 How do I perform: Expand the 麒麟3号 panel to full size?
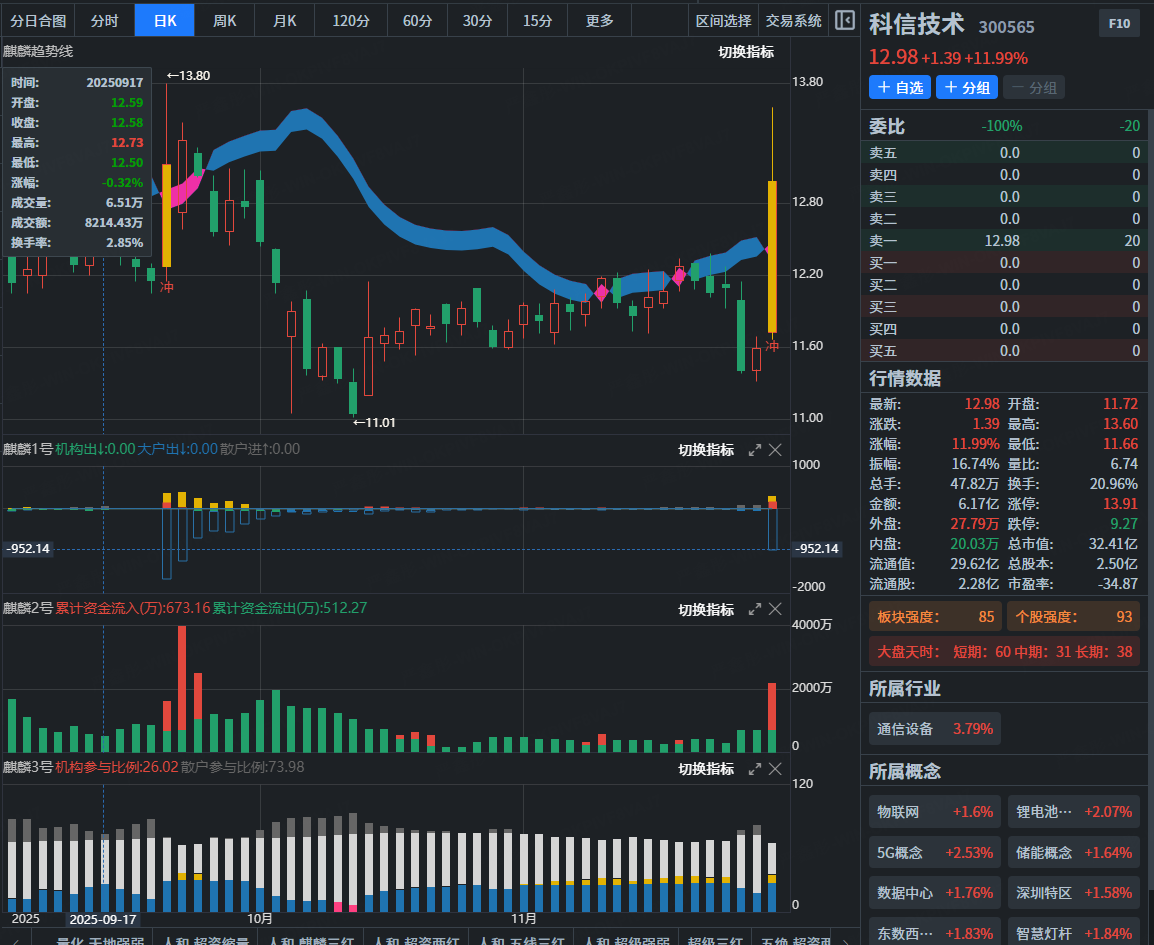755,768
